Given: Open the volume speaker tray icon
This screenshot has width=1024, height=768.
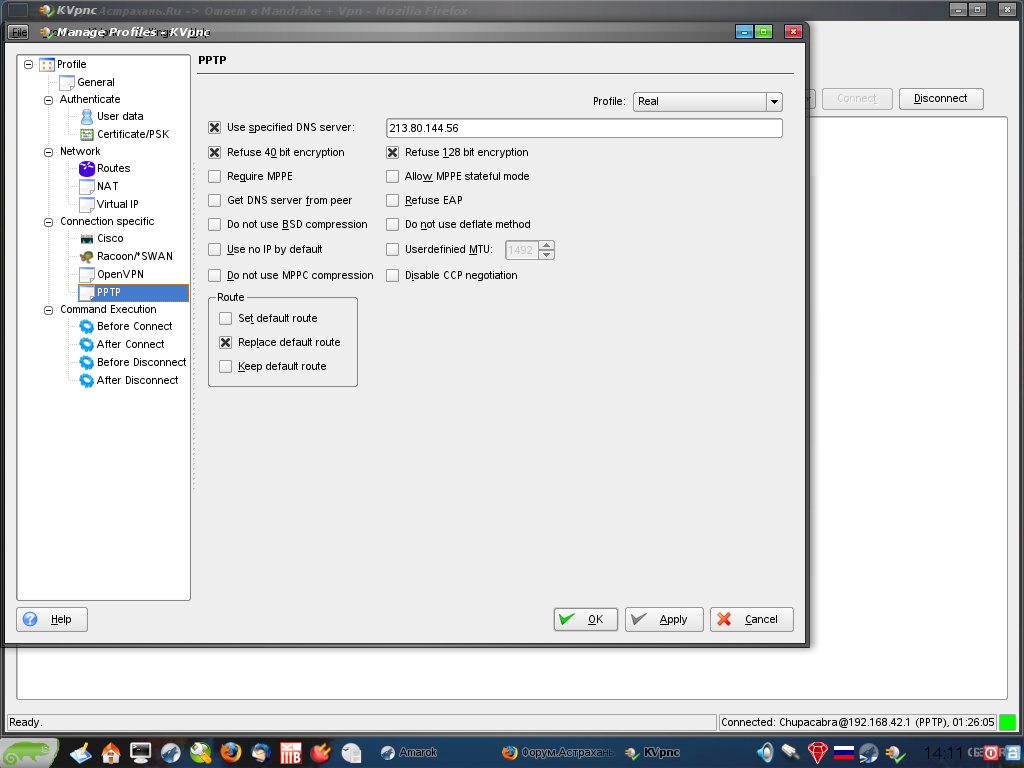Looking at the screenshot, I should click(765, 753).
